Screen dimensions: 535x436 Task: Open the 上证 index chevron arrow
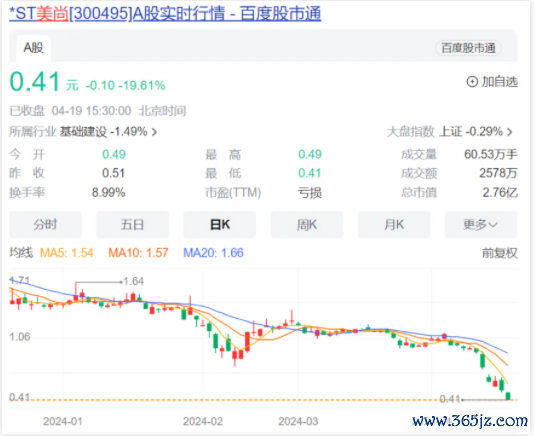[510, 132]
